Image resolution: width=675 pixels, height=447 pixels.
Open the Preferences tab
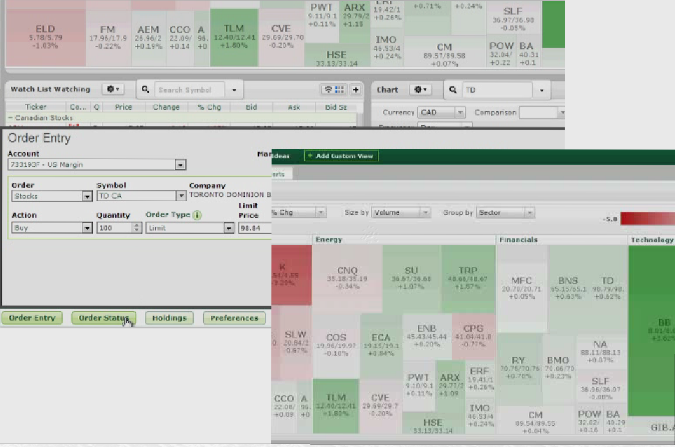(234, 318)
